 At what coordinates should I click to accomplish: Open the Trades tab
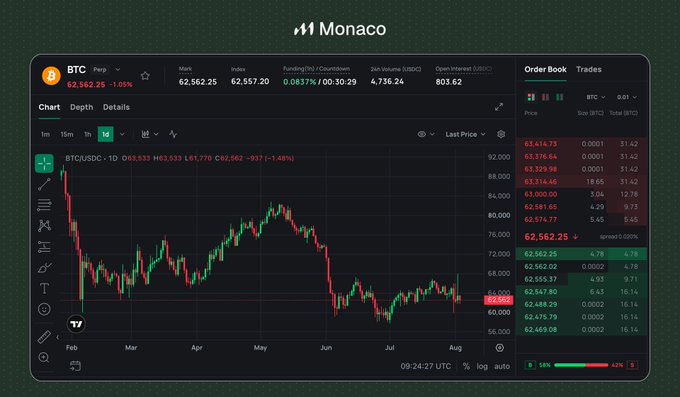click(588, 69)
